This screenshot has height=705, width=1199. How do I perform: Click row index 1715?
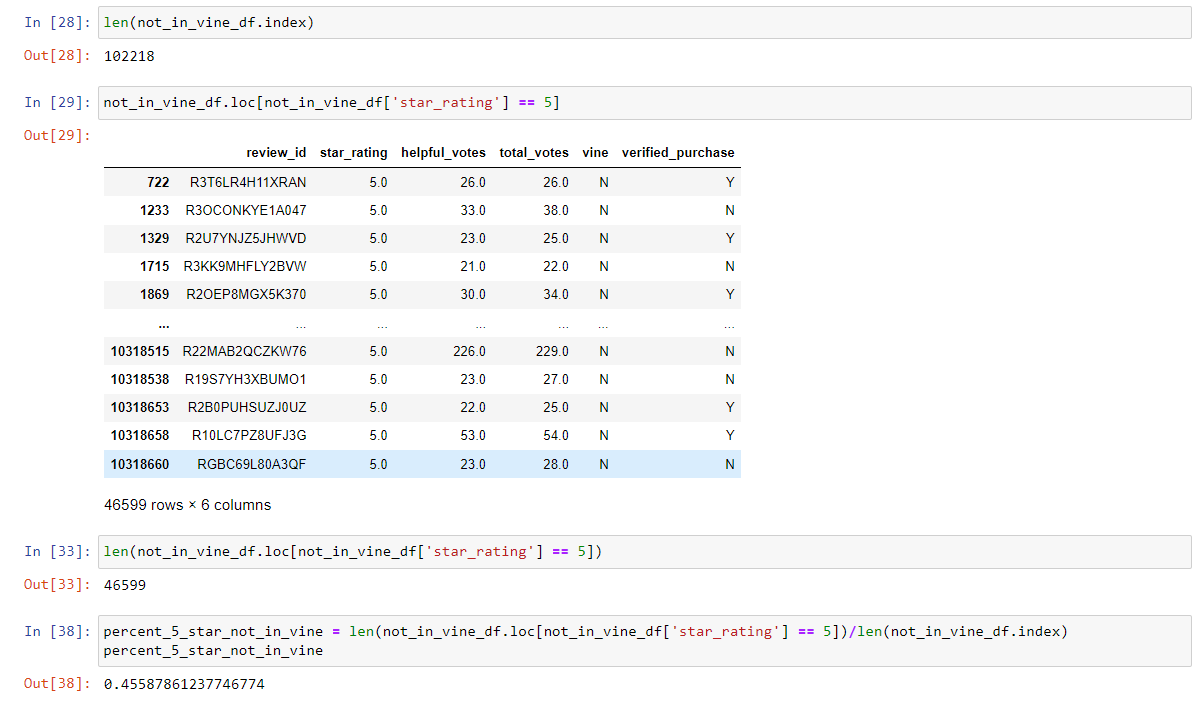coord(154,266)
